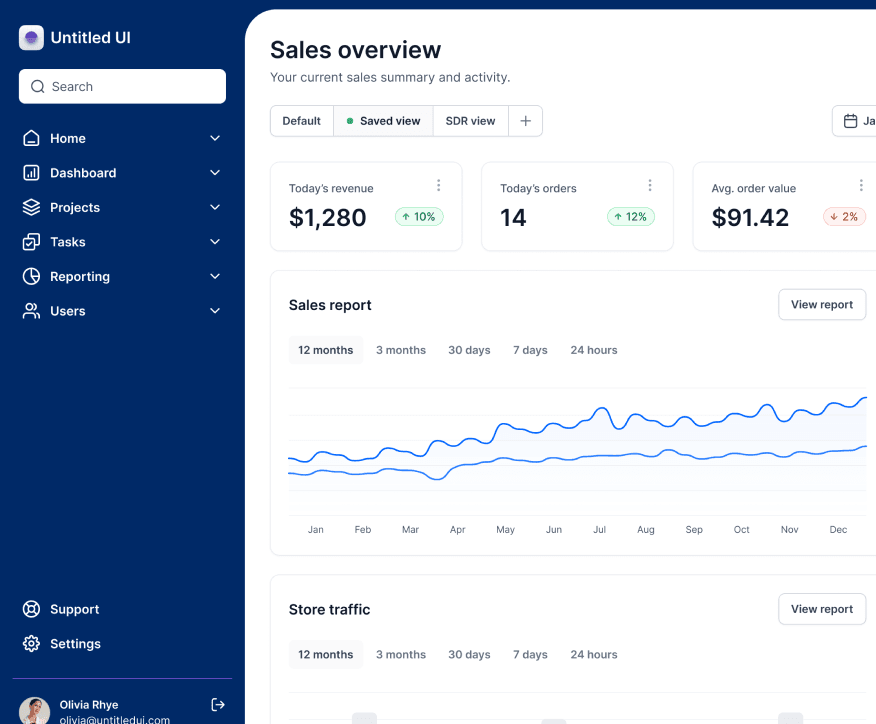The image size is (876, 724).
Task: Click View report in Store traffic
Action: coord(822,609)
